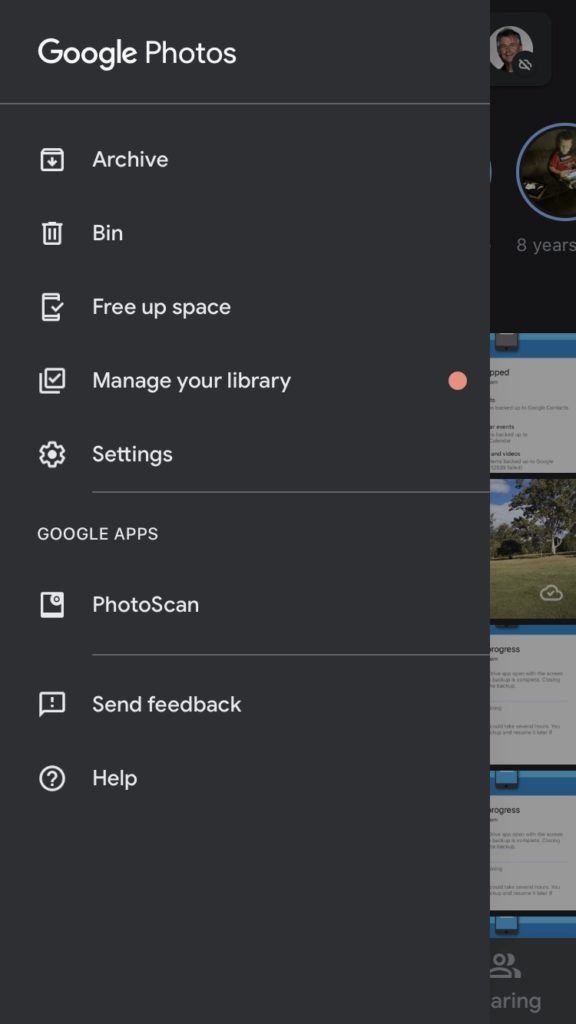Screen dimensions: 576x1024
Task: Tap the PhotoScan app icon
Action: [x=52, y=605]
